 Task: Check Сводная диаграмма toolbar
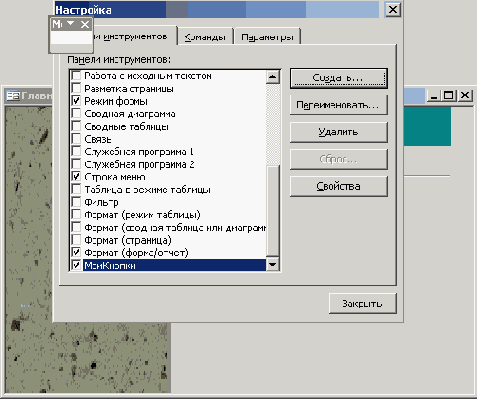76,114
